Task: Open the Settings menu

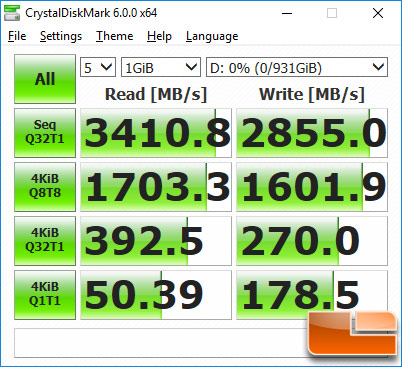Action: (61, 36)
